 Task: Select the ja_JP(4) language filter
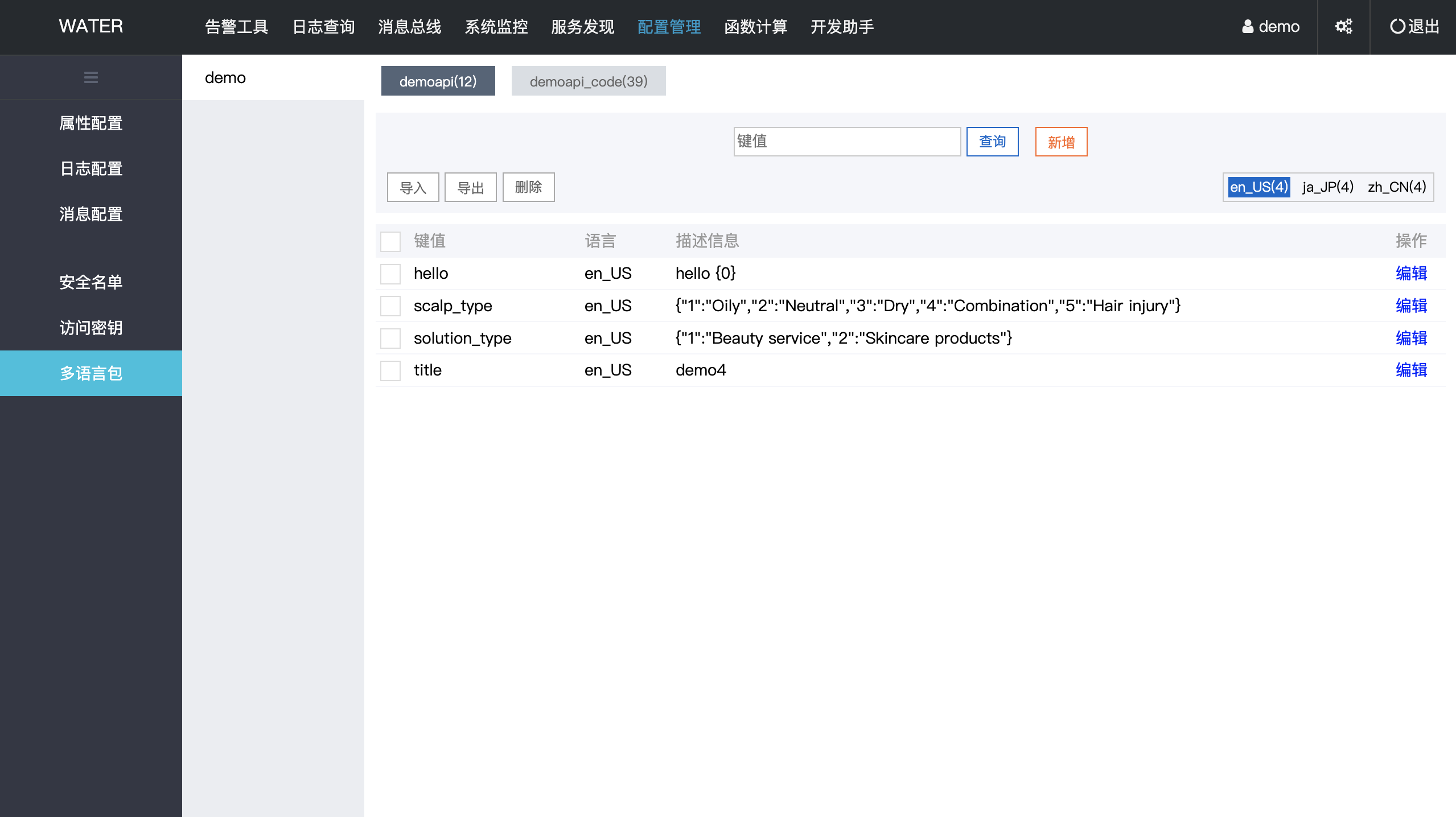click(x=1328, y=187)
